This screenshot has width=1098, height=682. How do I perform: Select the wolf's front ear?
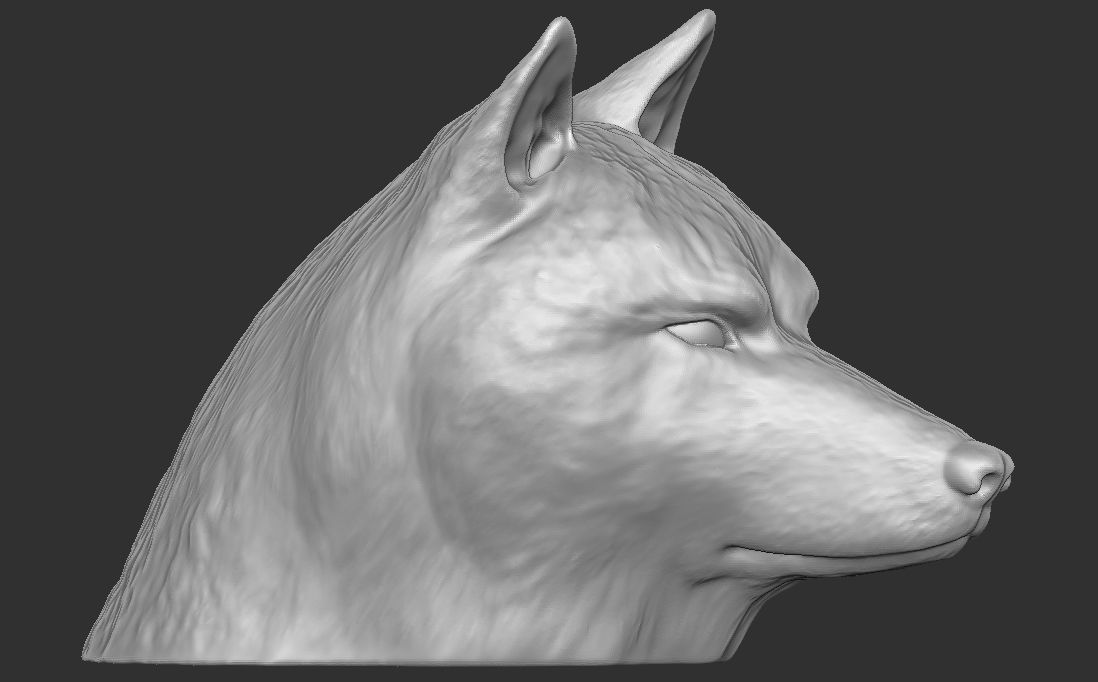[540, 105]
